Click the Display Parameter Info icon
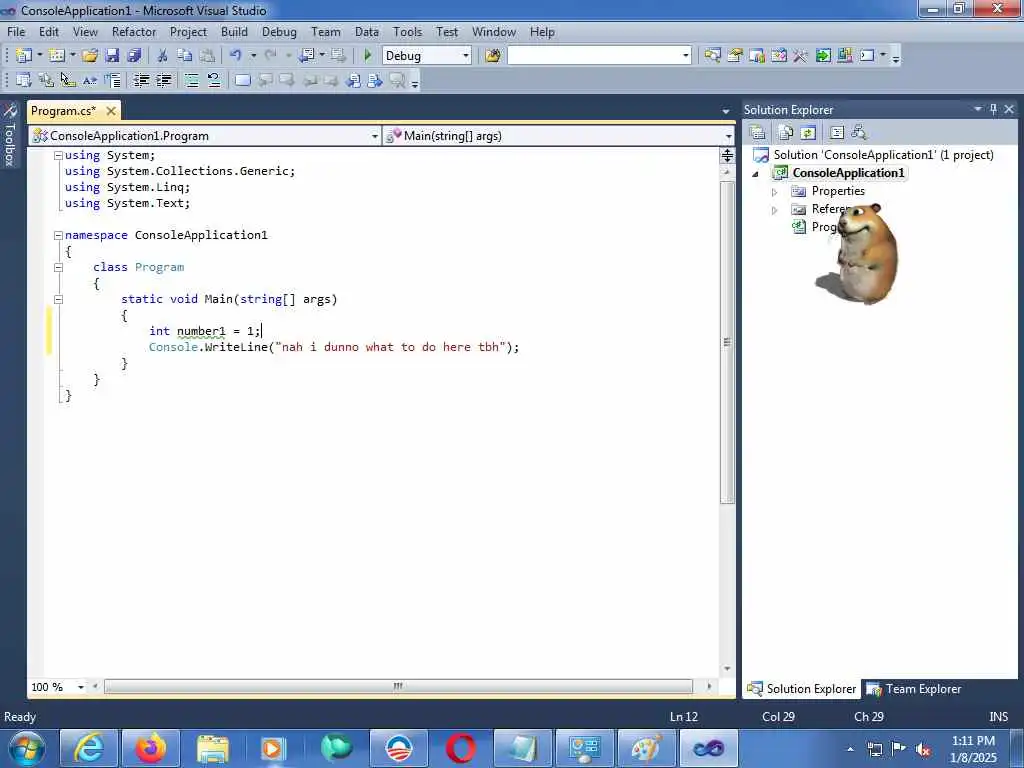This screenshot has height=768, width=1024. [46, 80]
